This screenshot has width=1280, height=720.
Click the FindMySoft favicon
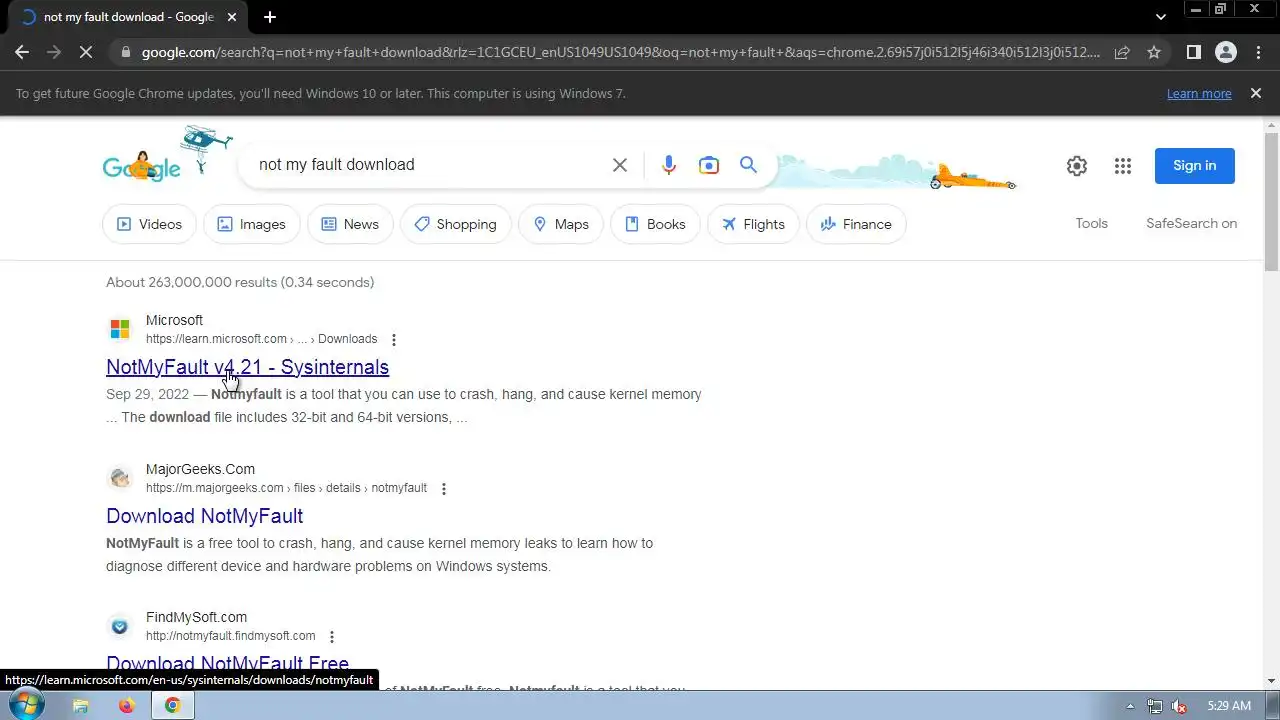point(120,626)
